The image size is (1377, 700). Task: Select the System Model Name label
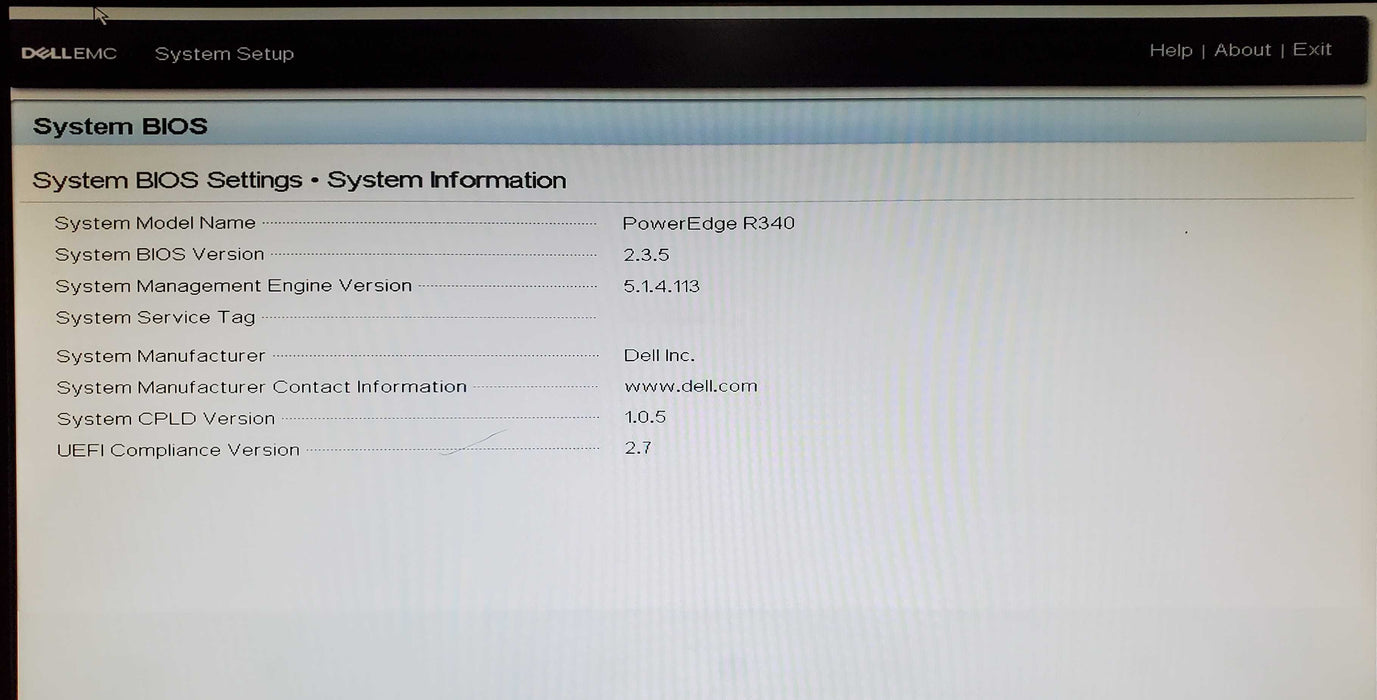coord(155,223)
